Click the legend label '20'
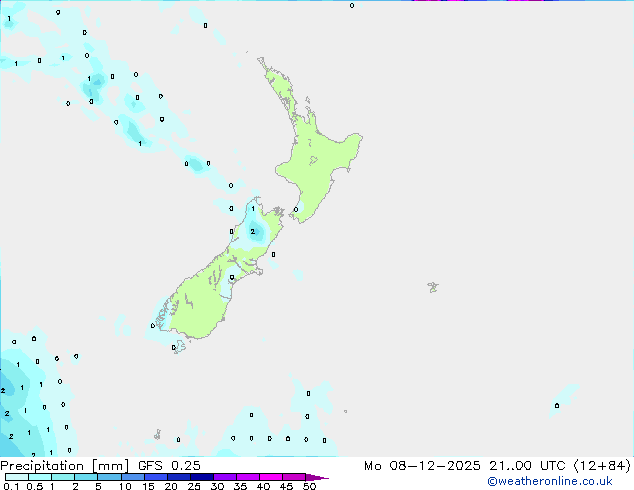Viewport: 634px width, 490px height. (x=171, y=486)
